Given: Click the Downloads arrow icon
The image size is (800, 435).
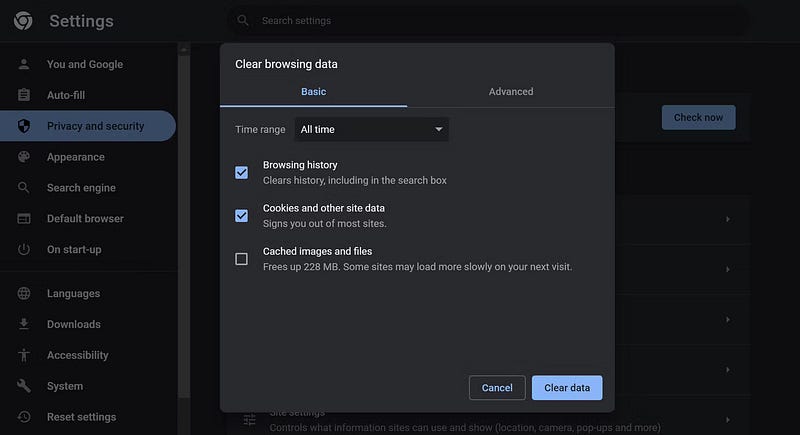Looking at the screenshot, I should (x=23, y=324).
